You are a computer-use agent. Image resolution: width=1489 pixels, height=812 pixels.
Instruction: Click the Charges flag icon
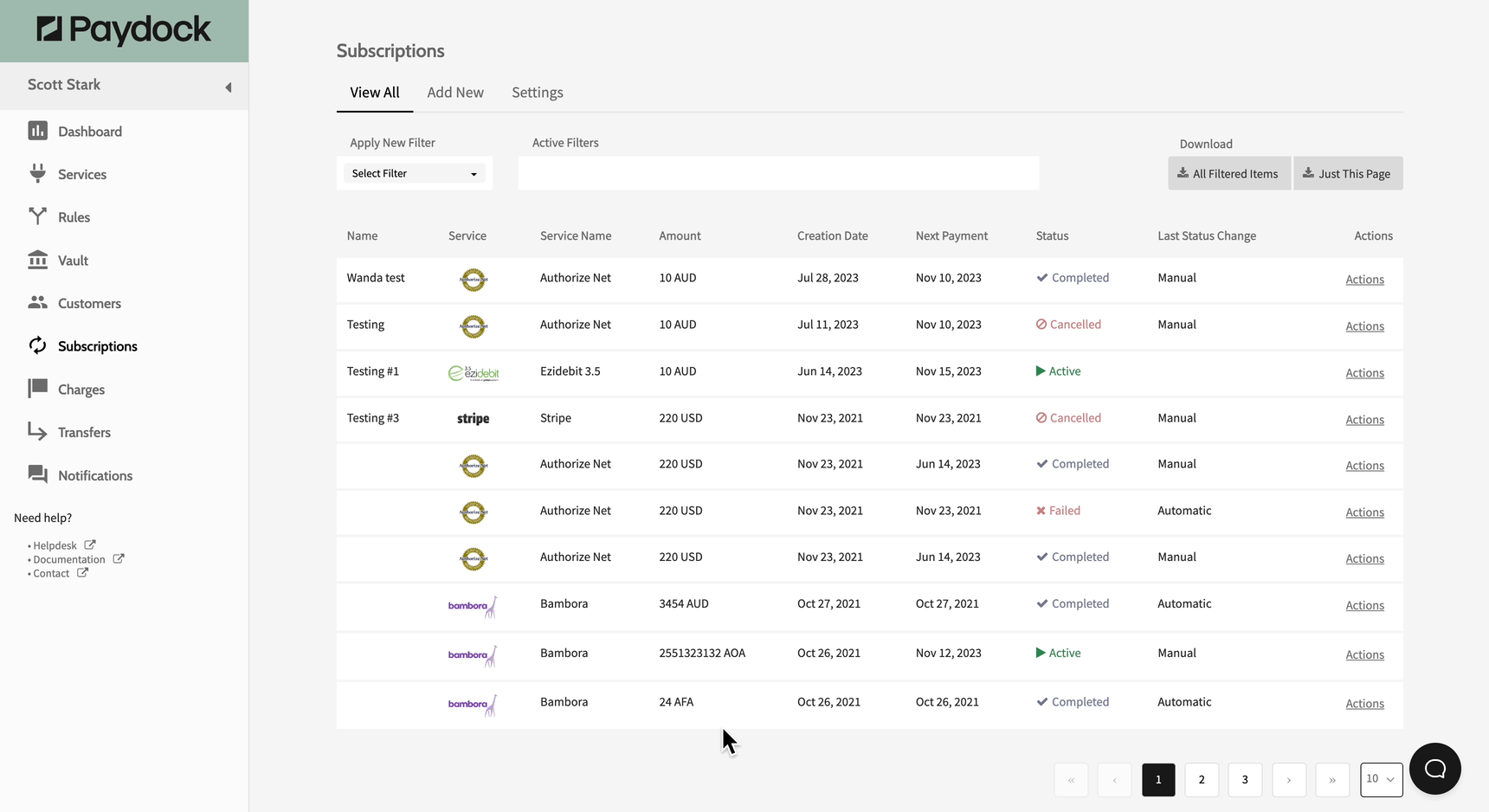[x=37, y=389]
